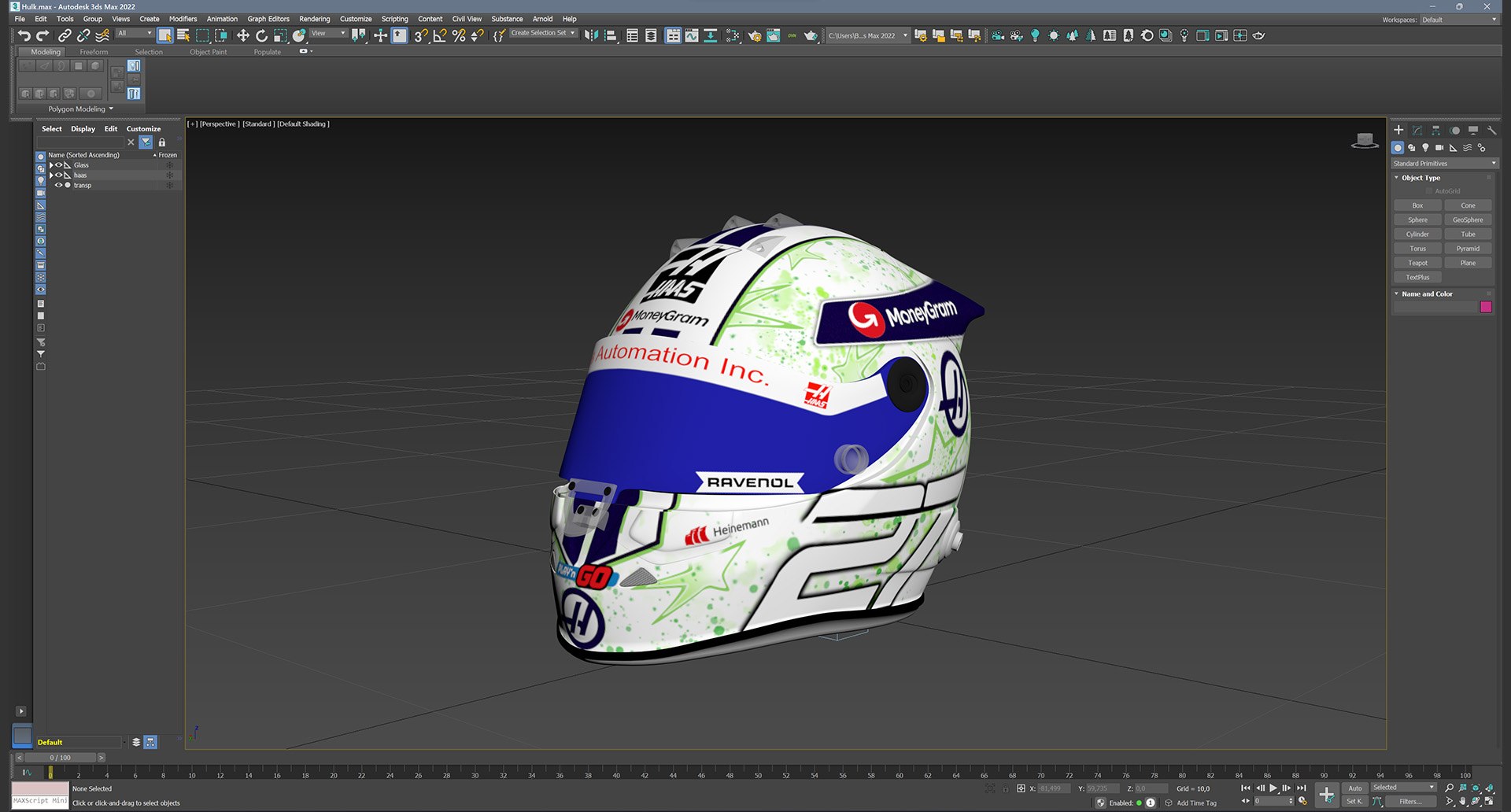Click the time slider 0 / 100 handle
1511x812 pixels.
click(61, 758)
